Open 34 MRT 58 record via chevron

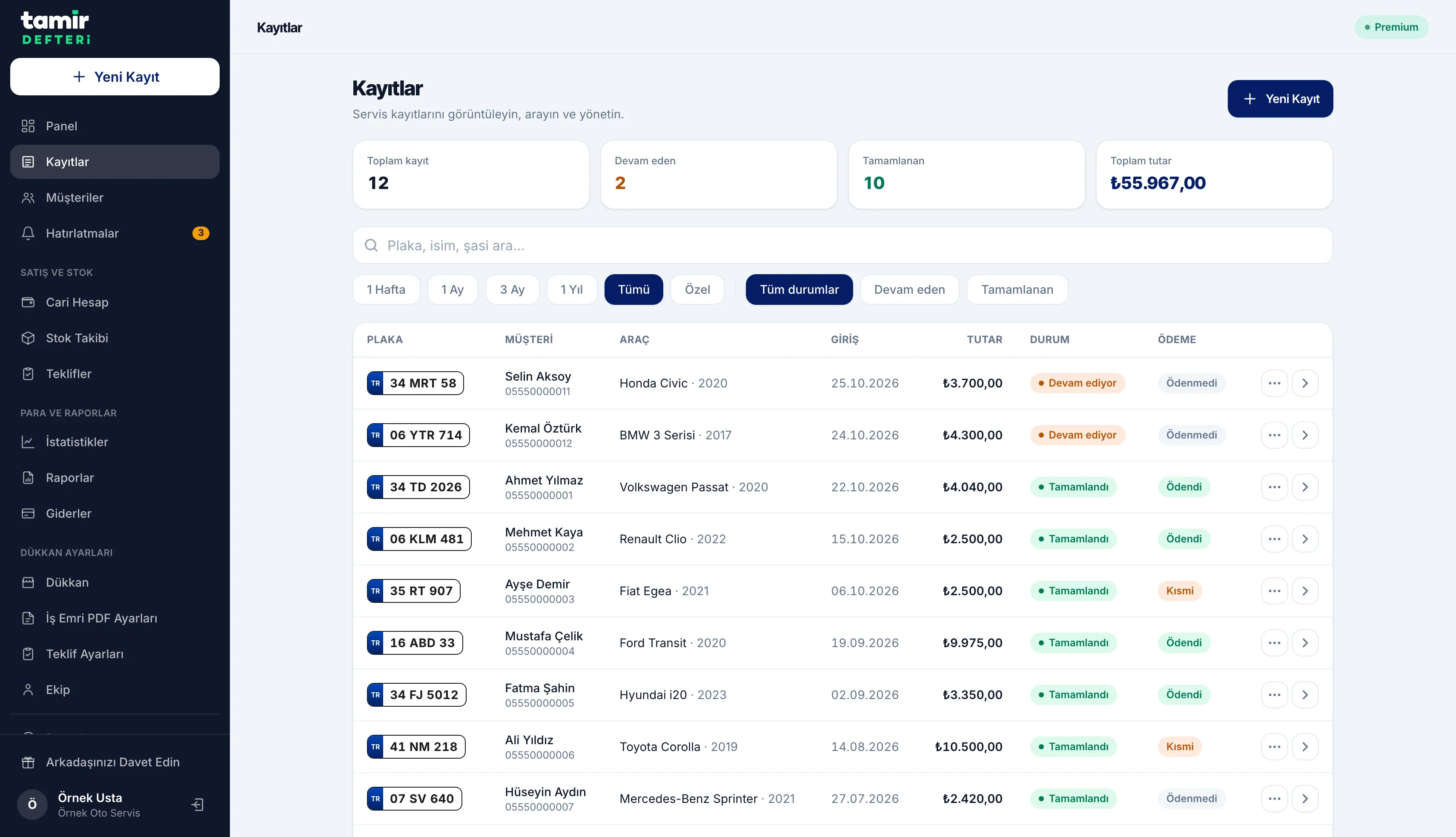(x=1305, y=384)
